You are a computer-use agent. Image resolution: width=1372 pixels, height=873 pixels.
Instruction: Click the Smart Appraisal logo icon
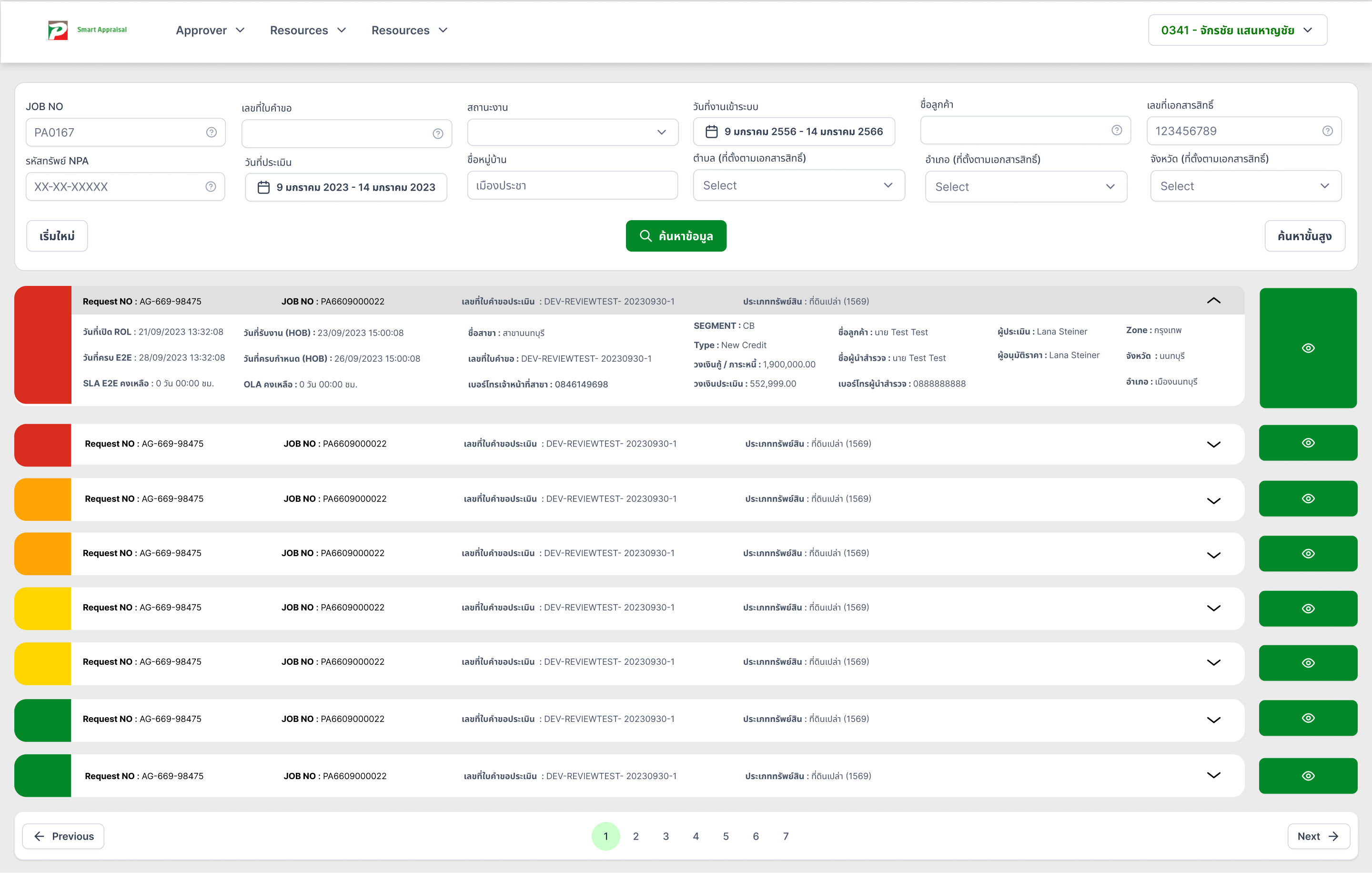click(x=58, y=30)
